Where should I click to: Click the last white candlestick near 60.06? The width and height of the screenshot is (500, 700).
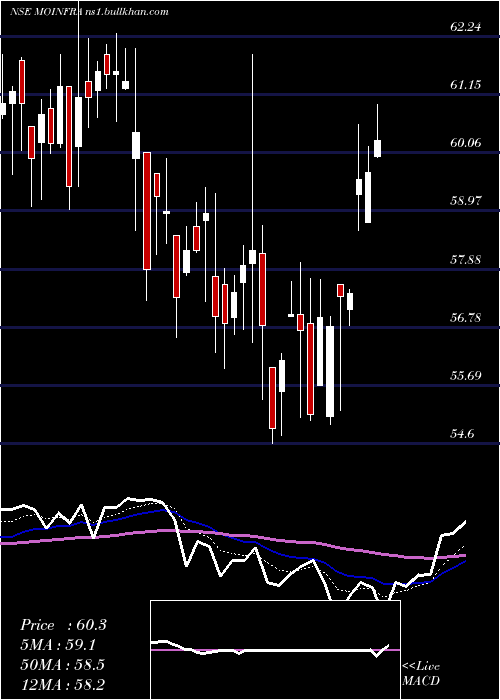378,148
